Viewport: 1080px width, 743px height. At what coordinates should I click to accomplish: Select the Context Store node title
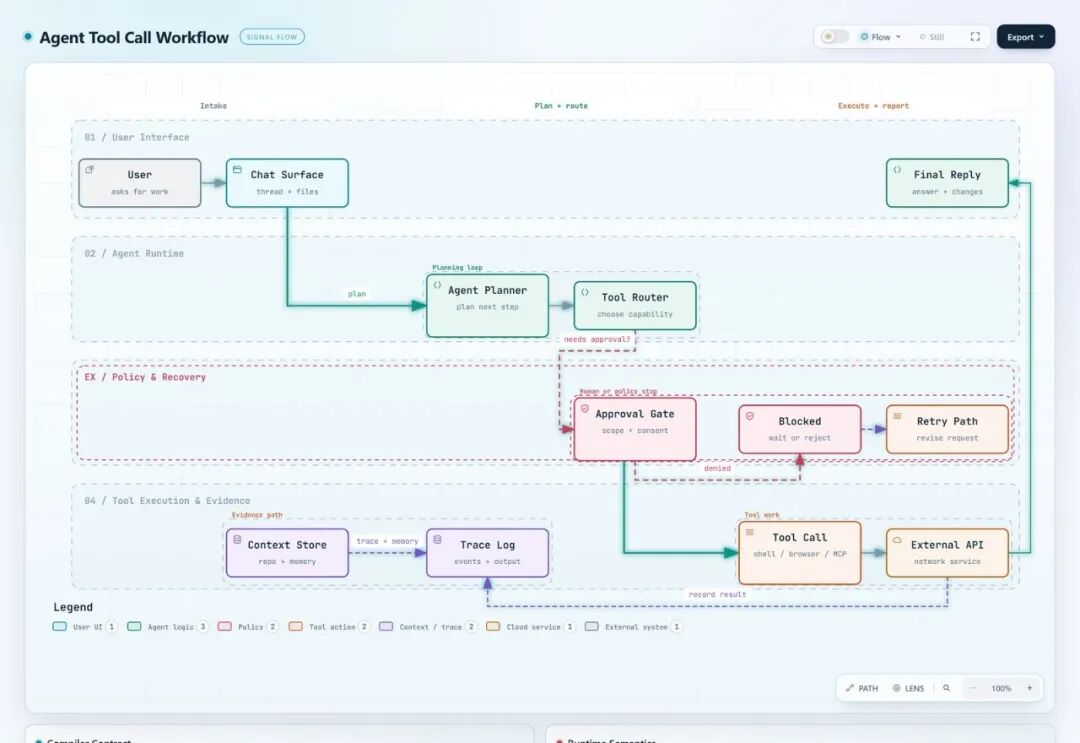click(x=287, y=545)
